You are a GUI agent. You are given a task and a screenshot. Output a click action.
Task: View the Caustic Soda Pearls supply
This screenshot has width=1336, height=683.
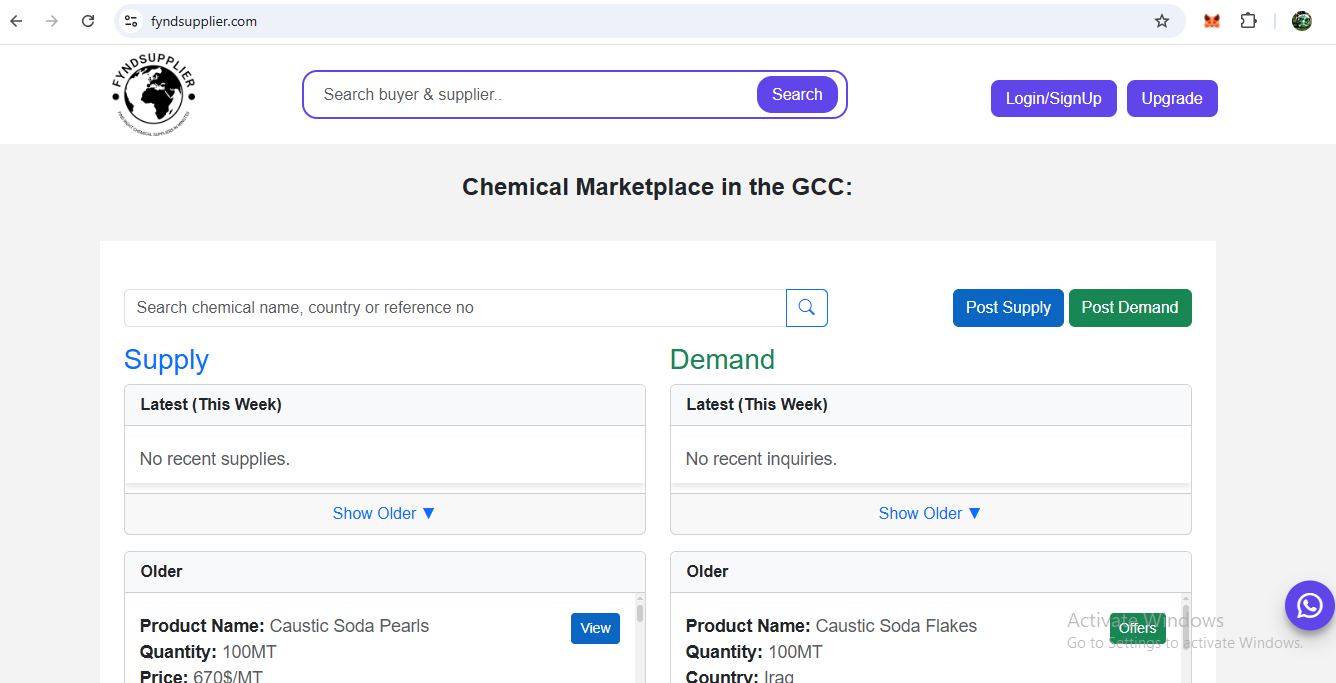(x=595, y=628)
